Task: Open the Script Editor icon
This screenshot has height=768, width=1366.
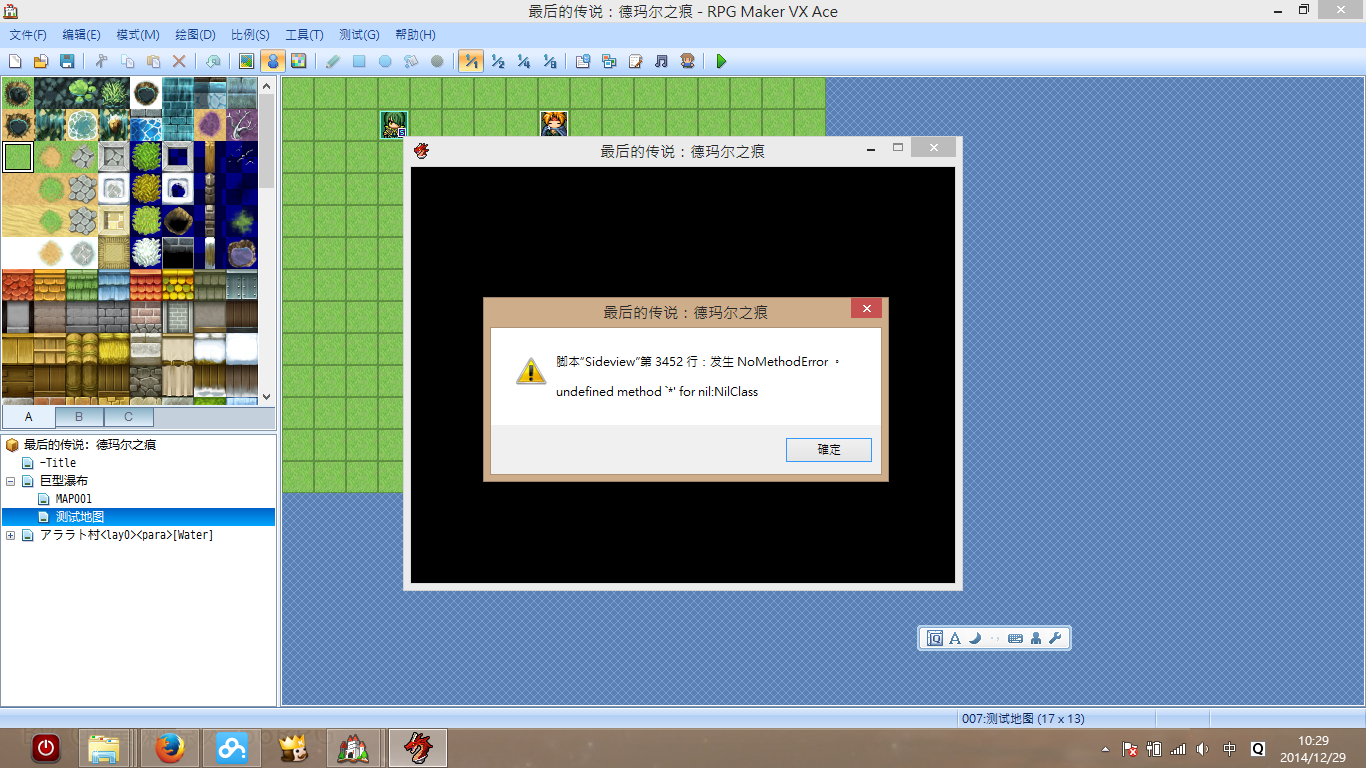Action: coord(635,61)
